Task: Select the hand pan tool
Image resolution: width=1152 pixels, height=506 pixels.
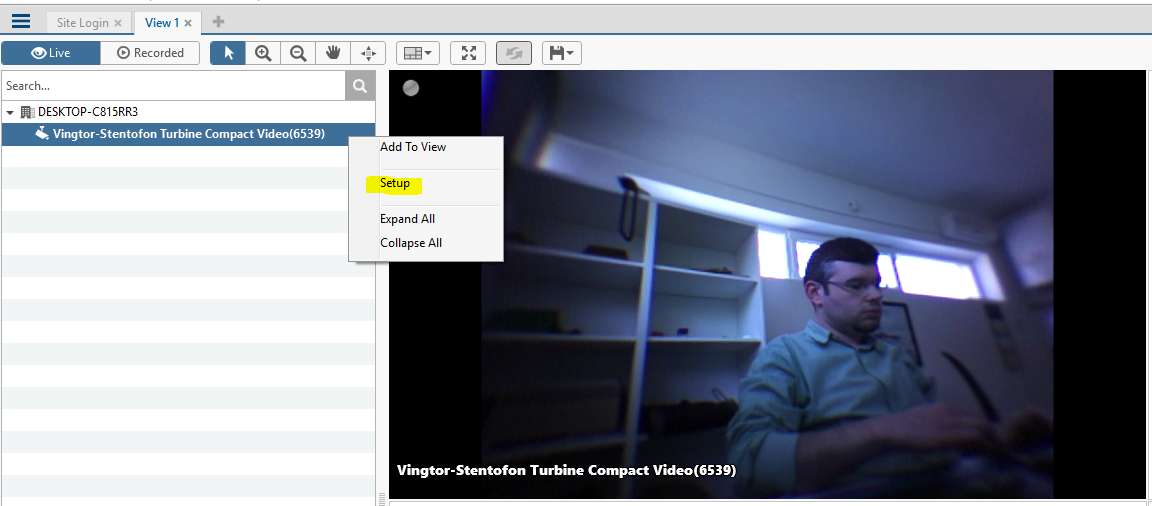Action: click(333, 53)
